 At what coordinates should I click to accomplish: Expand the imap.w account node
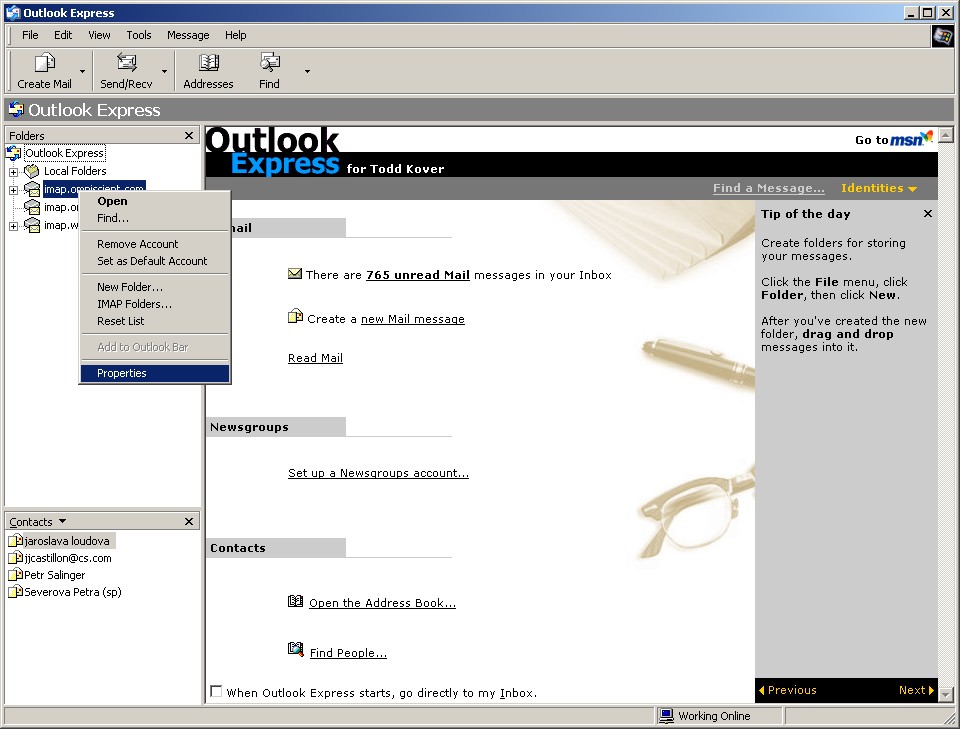coord(13,226)
